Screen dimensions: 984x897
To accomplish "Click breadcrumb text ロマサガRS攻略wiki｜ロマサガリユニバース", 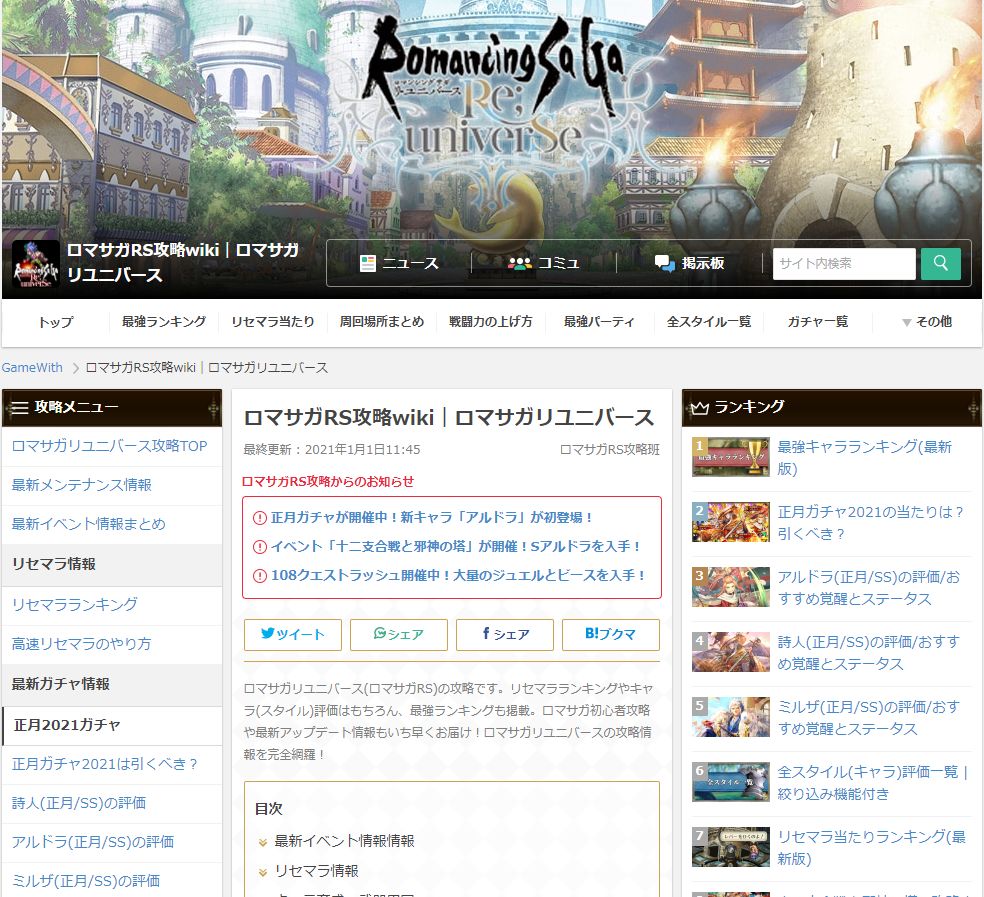I will [206, 368].
